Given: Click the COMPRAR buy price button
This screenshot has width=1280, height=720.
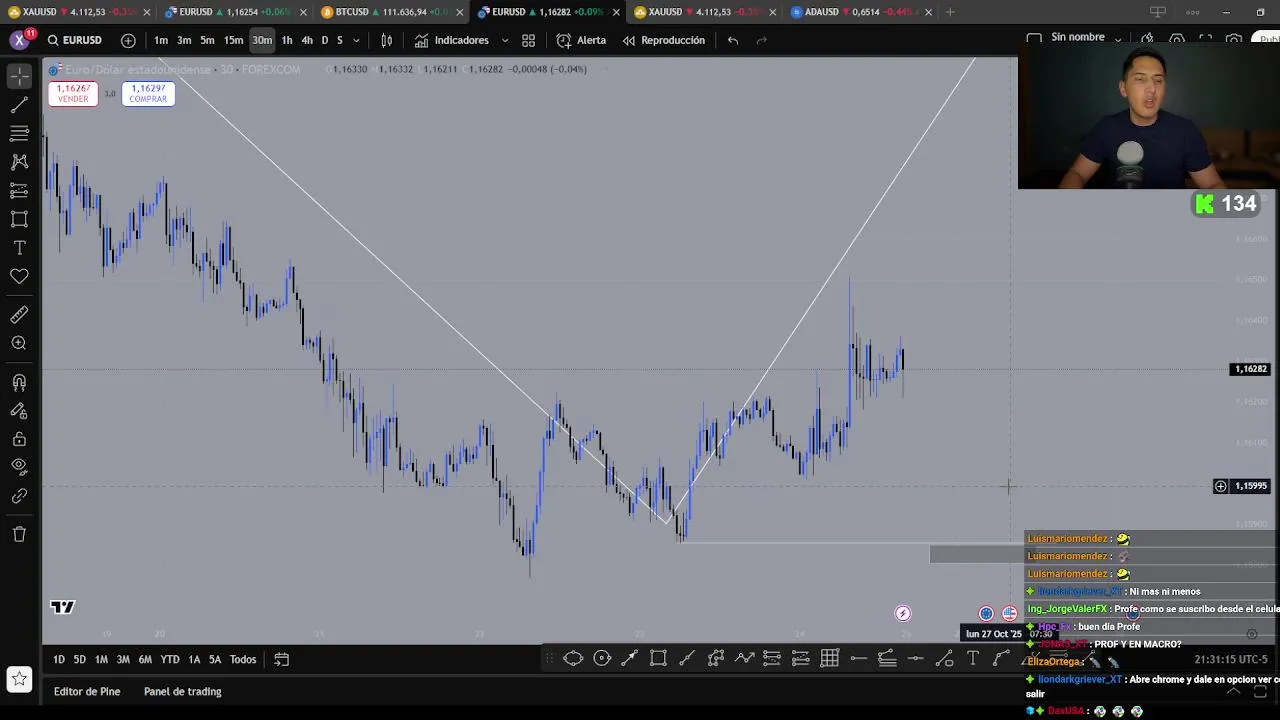Looking at the screenshot, I should pos(148,93).
